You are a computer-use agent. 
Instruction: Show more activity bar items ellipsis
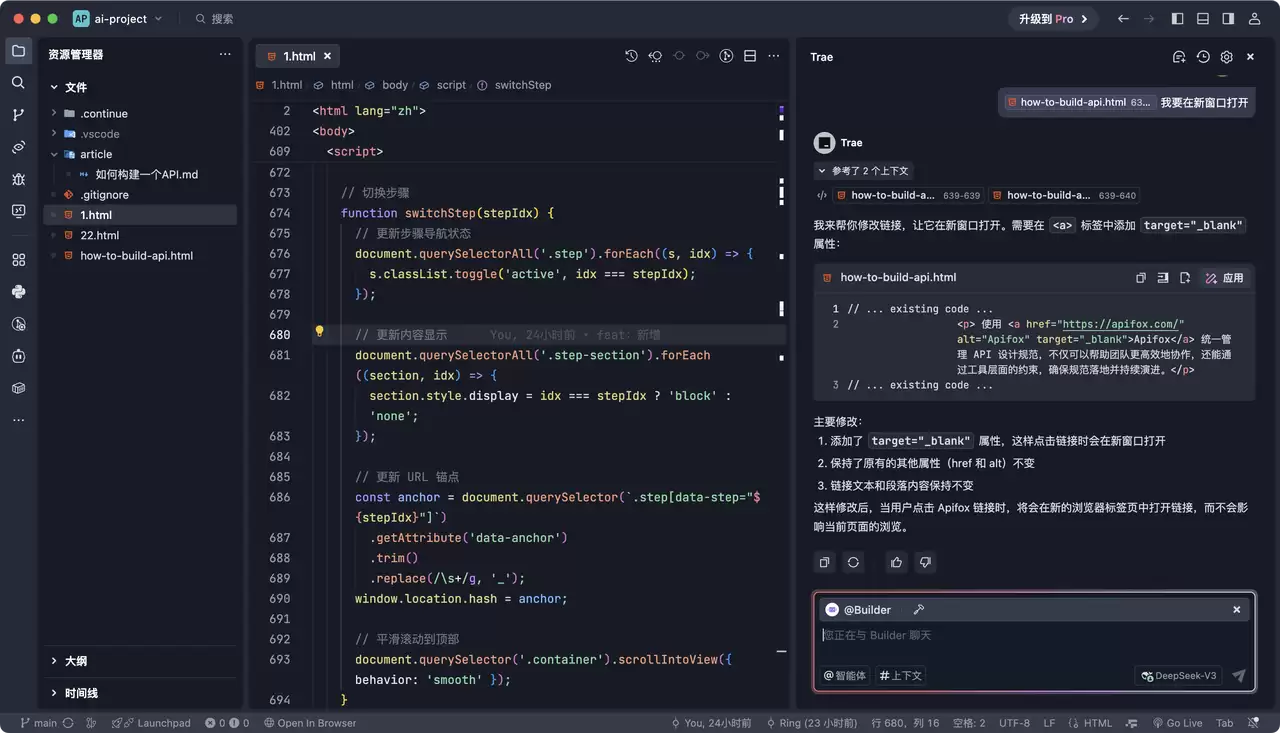[18, 420]
